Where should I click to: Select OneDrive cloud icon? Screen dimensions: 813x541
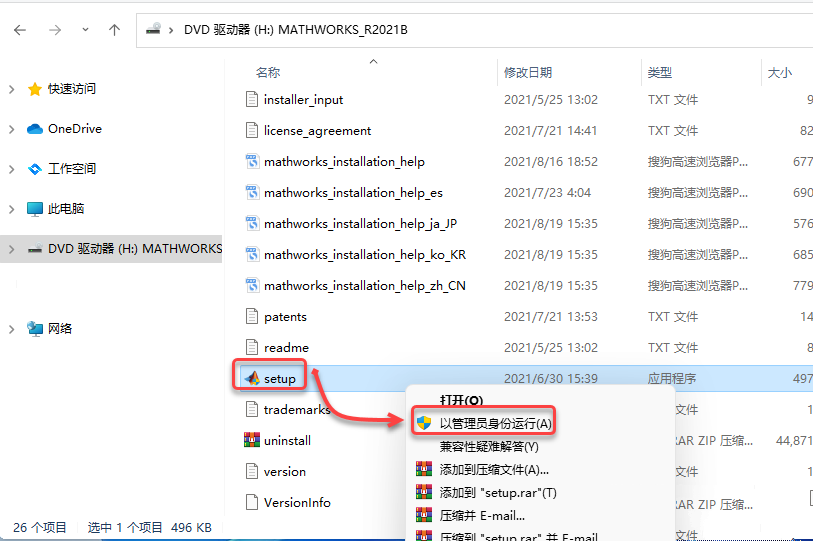tap(35, 129)
